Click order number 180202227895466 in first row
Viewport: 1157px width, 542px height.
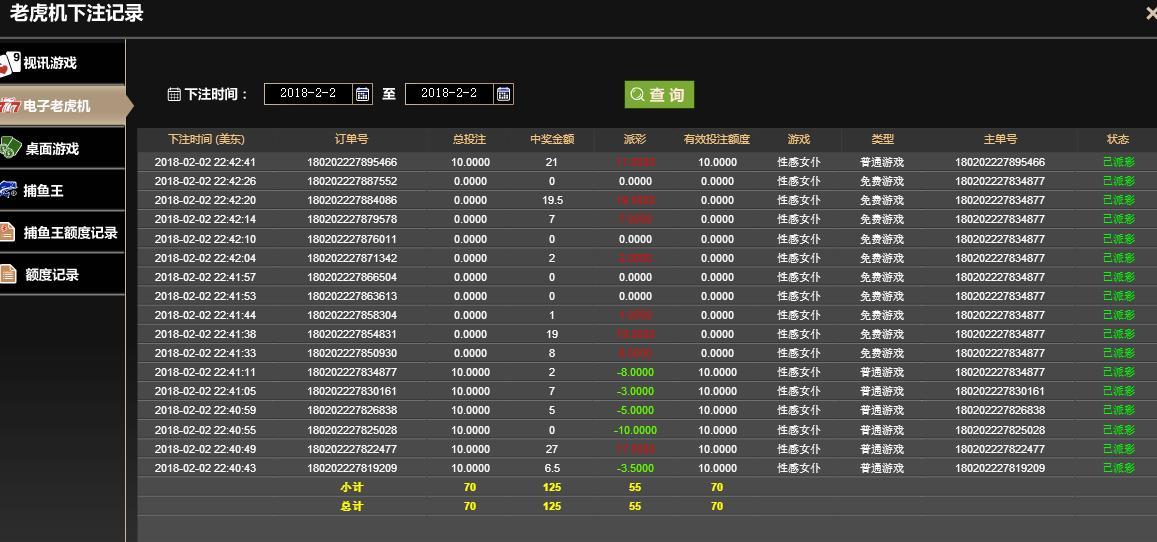[x=352, y=162]
